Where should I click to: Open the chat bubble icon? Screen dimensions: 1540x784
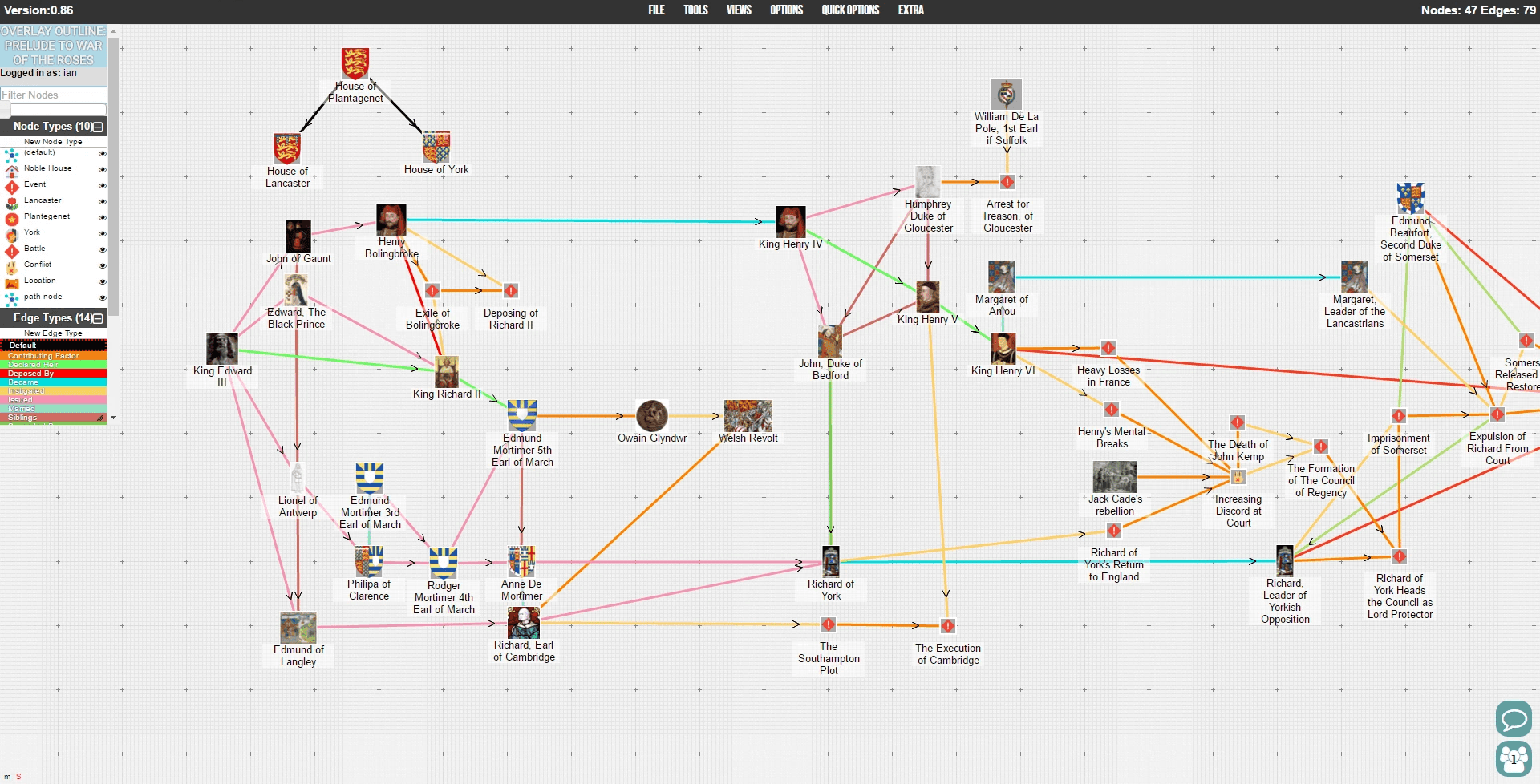coord(1514,719)
